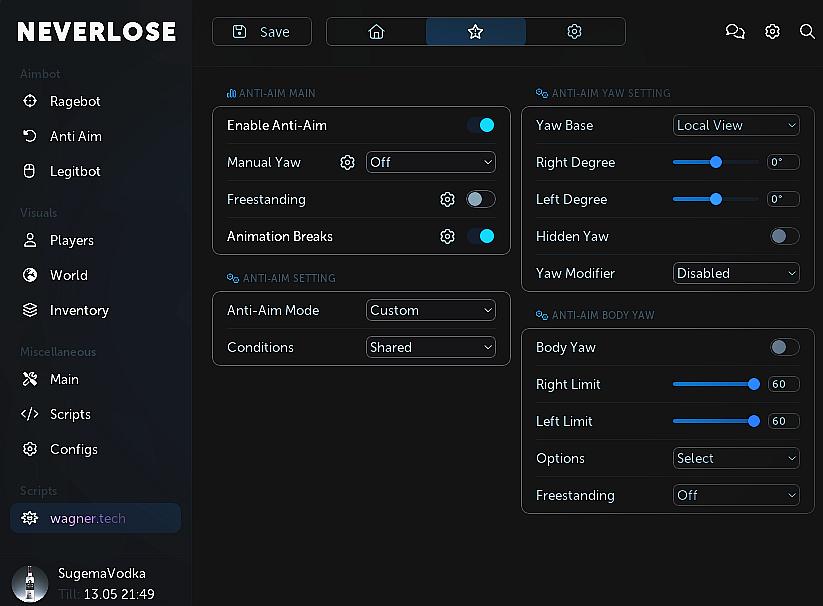This screenshot has width=823, height=606.
Task: Click the top-right settings gear icon
Action: [x=772, y=32]
